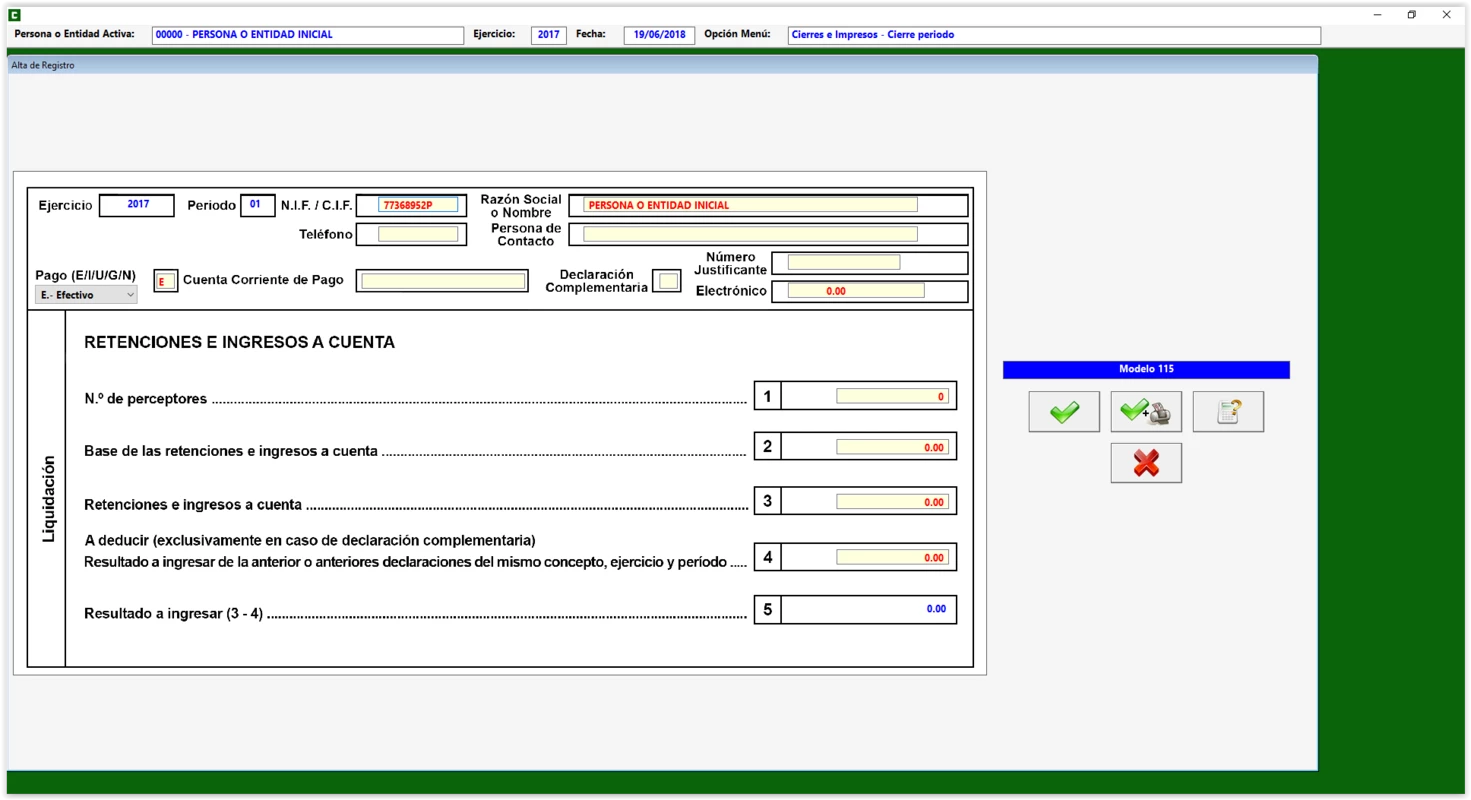Click the 'RETENCIONES E INGRESOS A CUENTA' heading
1471x800 pixels.
[x=239, y=342]
